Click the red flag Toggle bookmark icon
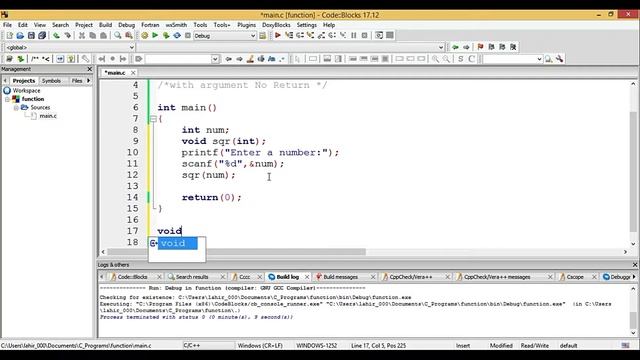Viewport: 640px width, 360px height. pyautogui.click(x=480, y=47)
